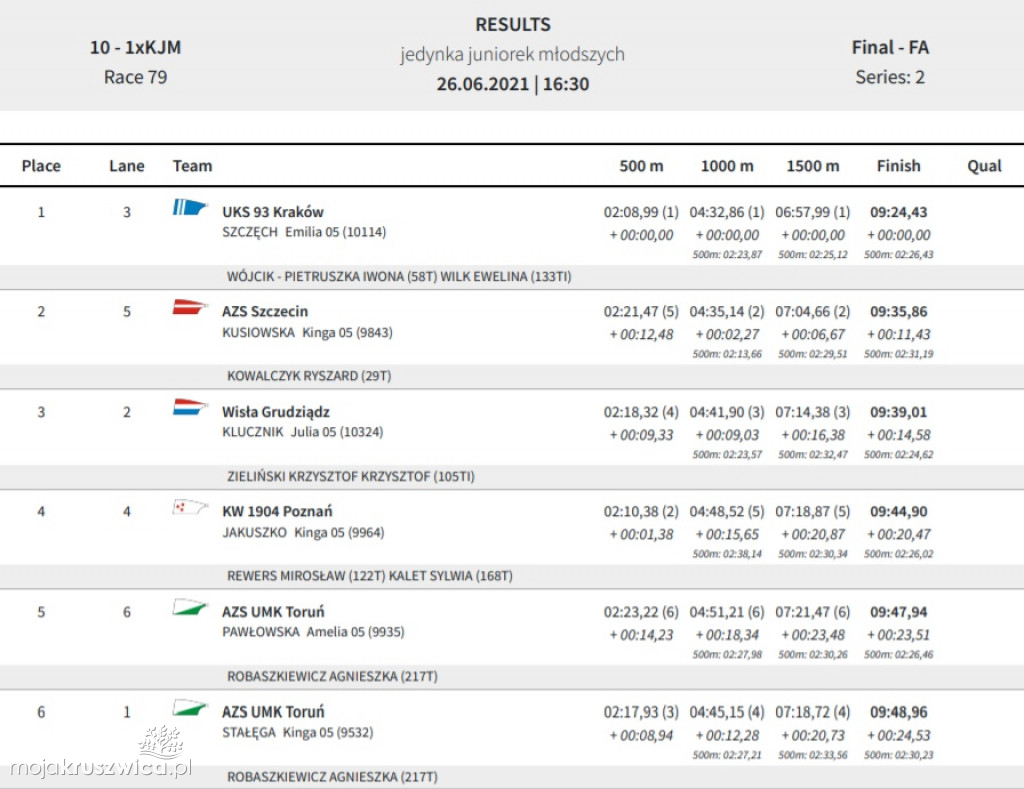Click the 500 m column header
Viewport: 1024px width, 789px height.
641,166
